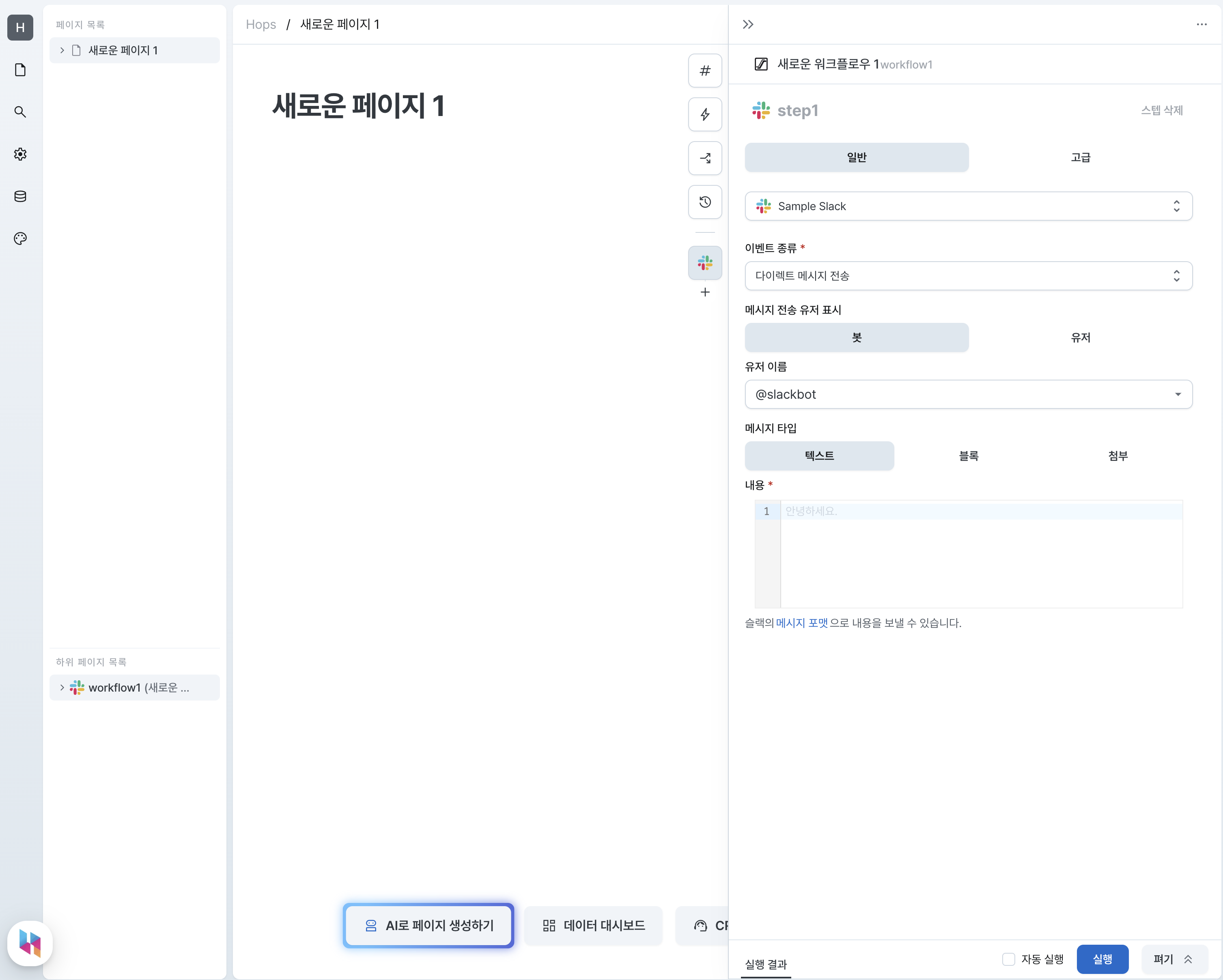Enable the 자동 실행 checkbox
Screen dimensions: 1223x980
tap(1009, 959)
